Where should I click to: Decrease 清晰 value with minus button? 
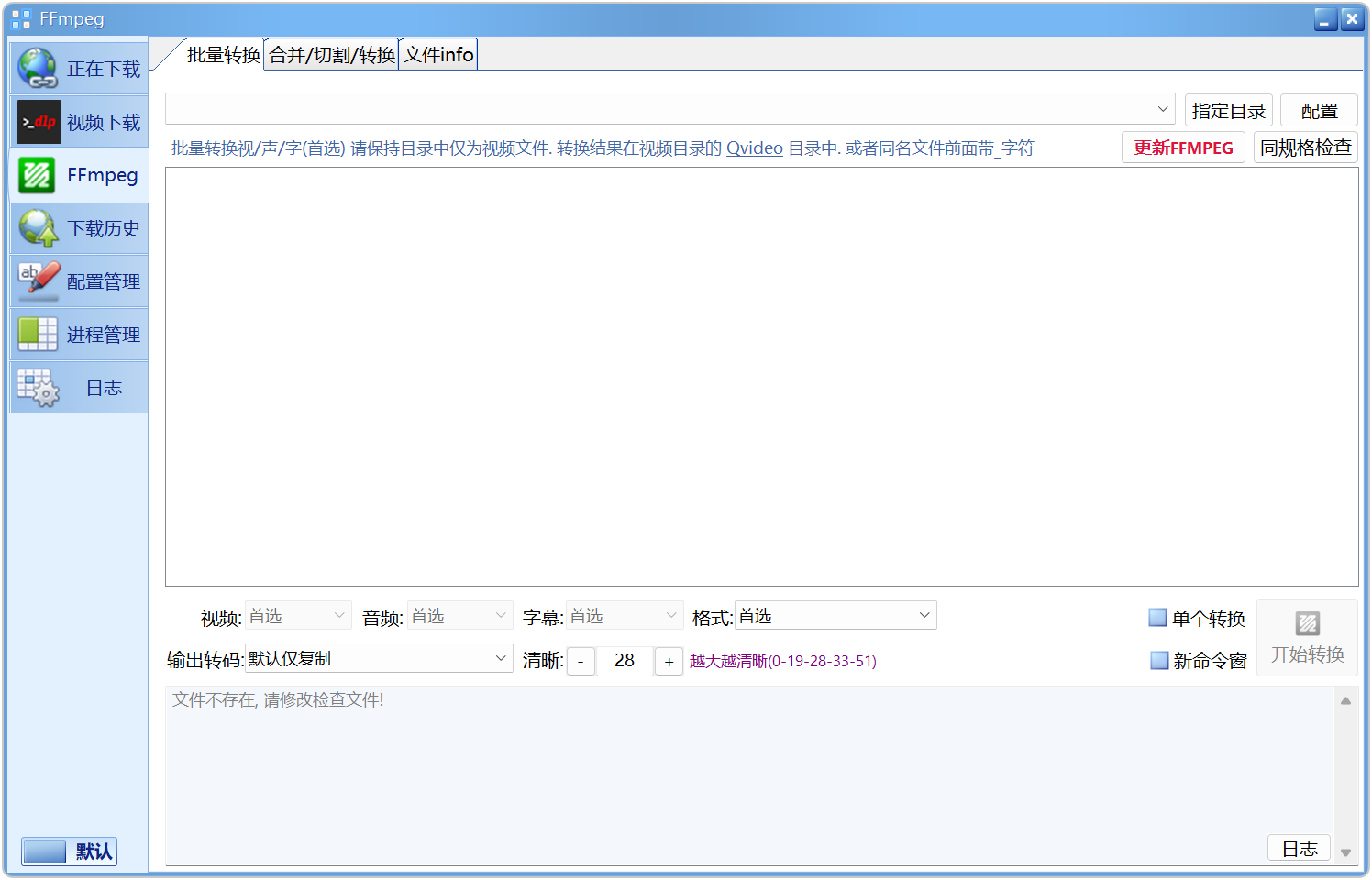tap(581, 661)
